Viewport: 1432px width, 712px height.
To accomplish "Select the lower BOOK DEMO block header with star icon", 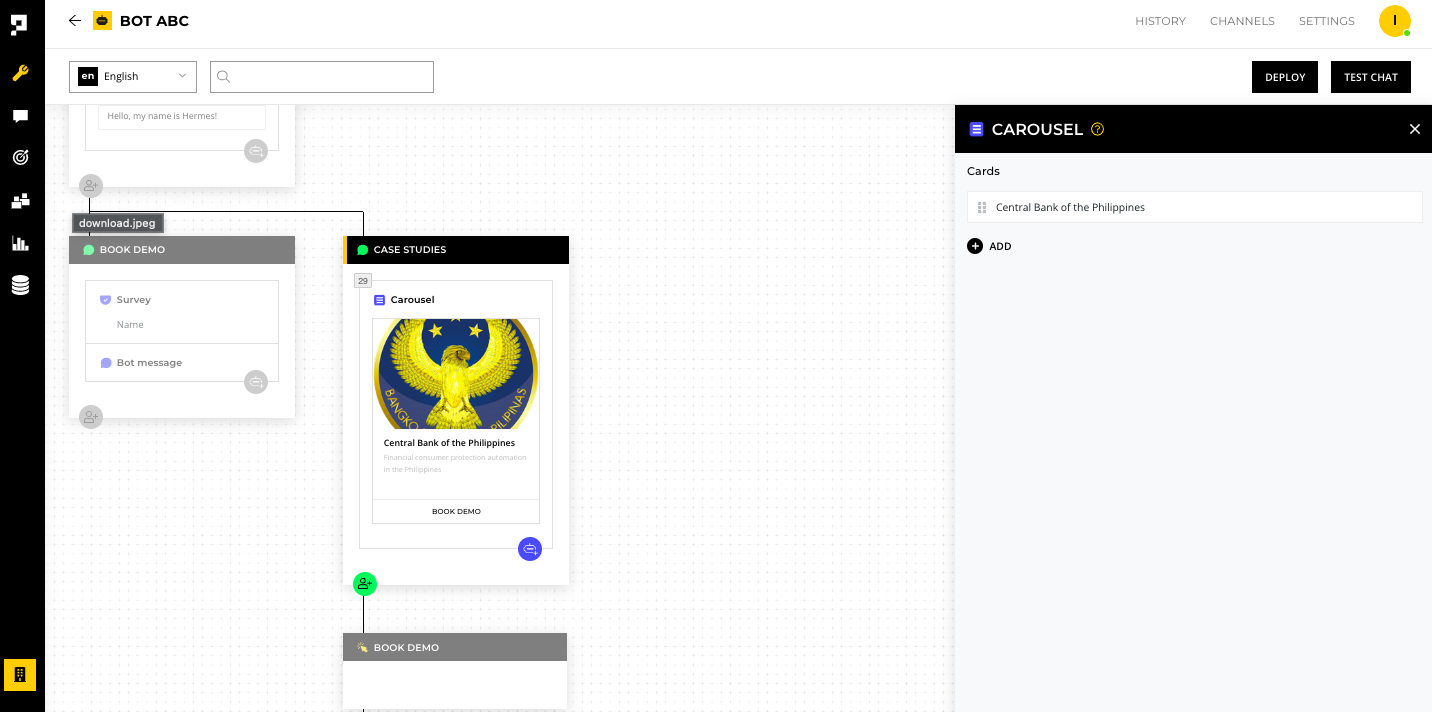I will point(455,647).
